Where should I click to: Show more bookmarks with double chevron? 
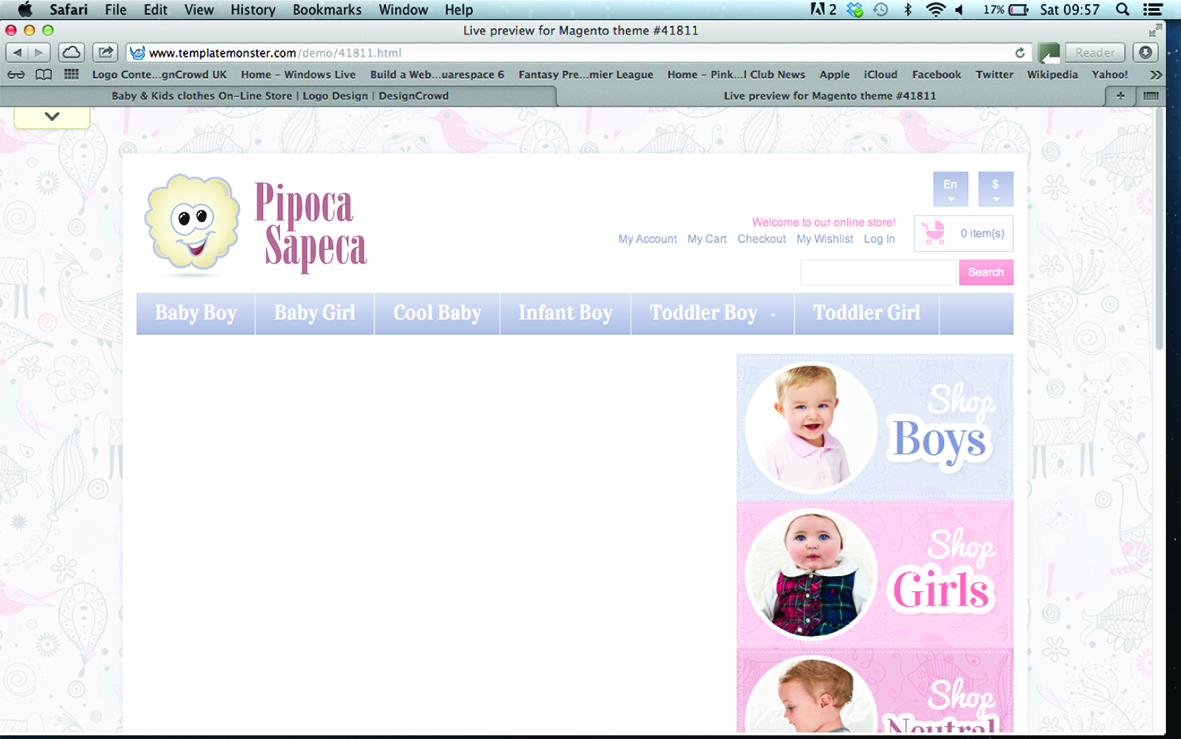[x=1155, y=75]
